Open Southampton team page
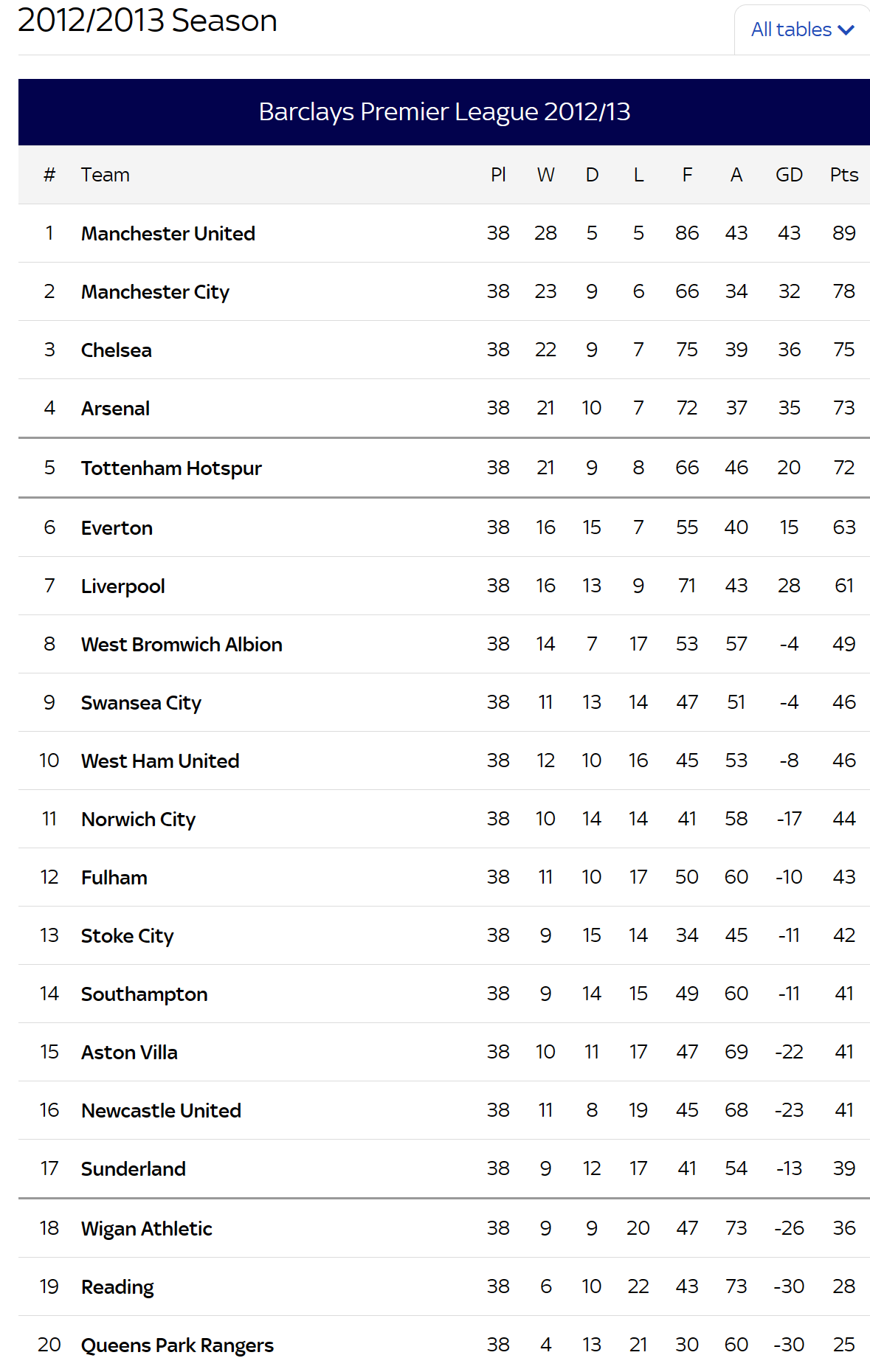Viewport: 870px width, 1372px height. tap(145, 994)
